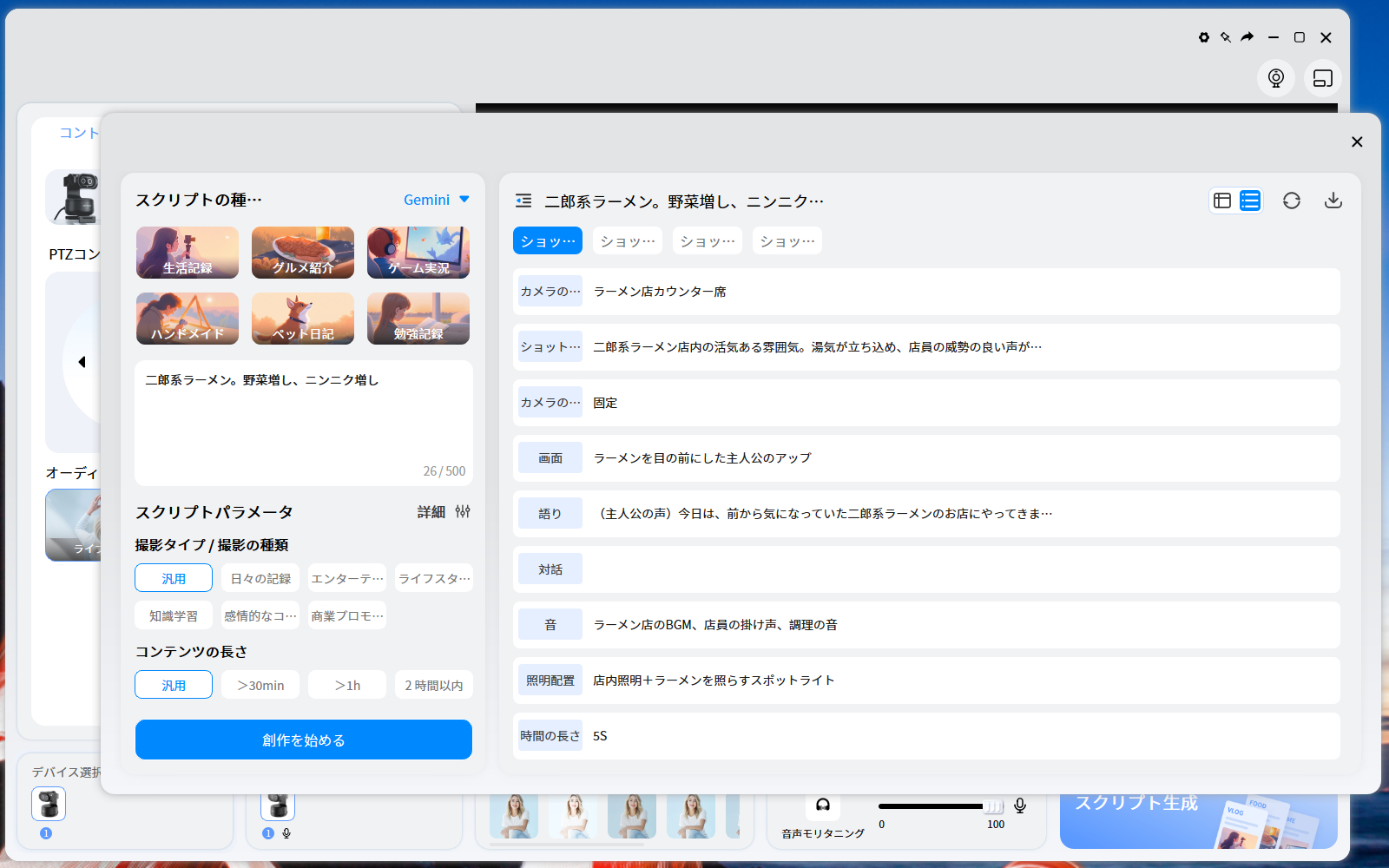Click the share arrow icon
The height and width of the screenshot is (868, 1389).
pos(1247,37)
